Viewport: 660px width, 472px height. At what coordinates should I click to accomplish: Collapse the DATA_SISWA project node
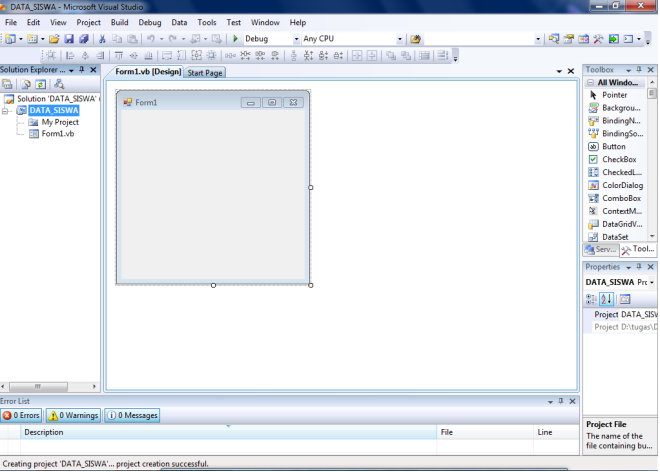click(5, 111)
